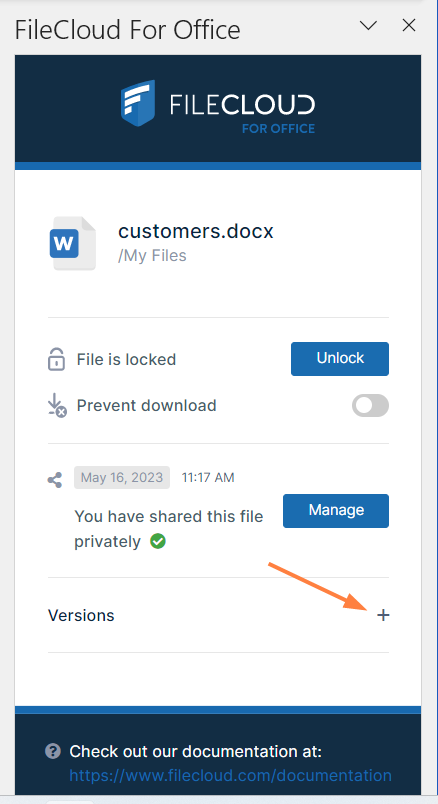Click the FileCloud For Office pane title
This screenshot has height=804, width=438.
point(128,30)
